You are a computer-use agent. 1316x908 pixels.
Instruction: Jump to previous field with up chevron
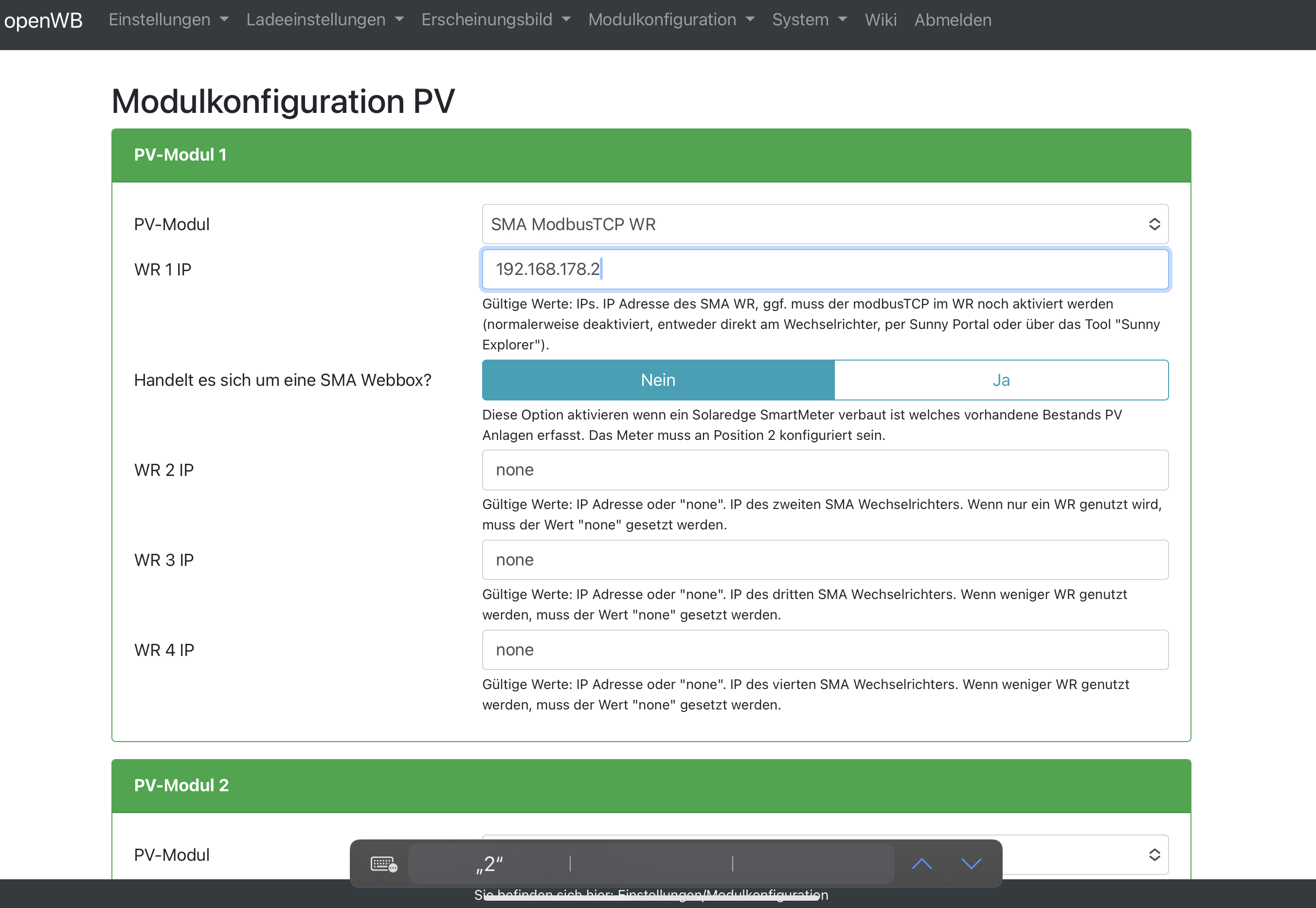(921, 864)
